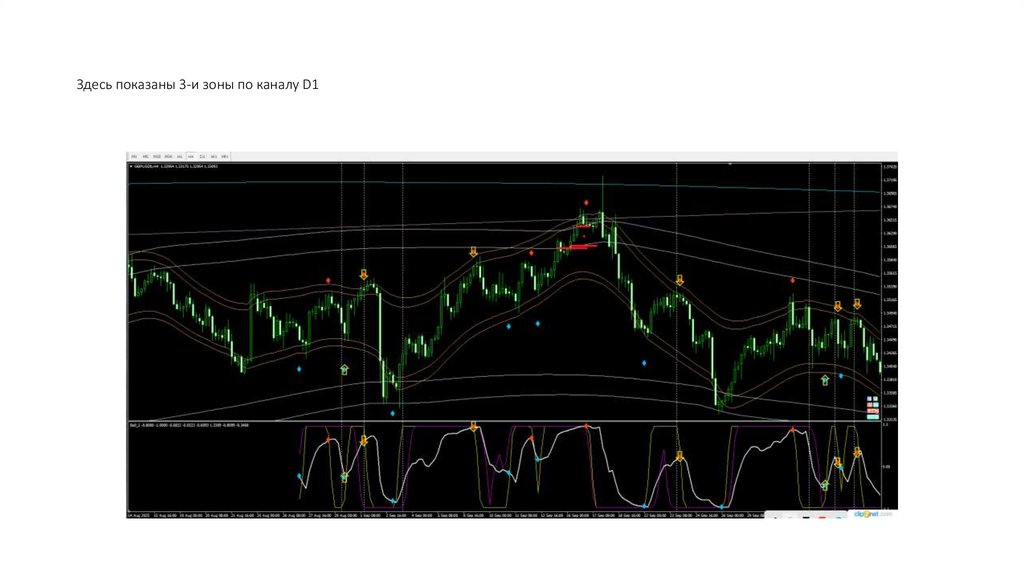This screenshot has width=1024, height=574.
Task: Switch chart to the M5 timeframe tab
Action: coord(146,157)
